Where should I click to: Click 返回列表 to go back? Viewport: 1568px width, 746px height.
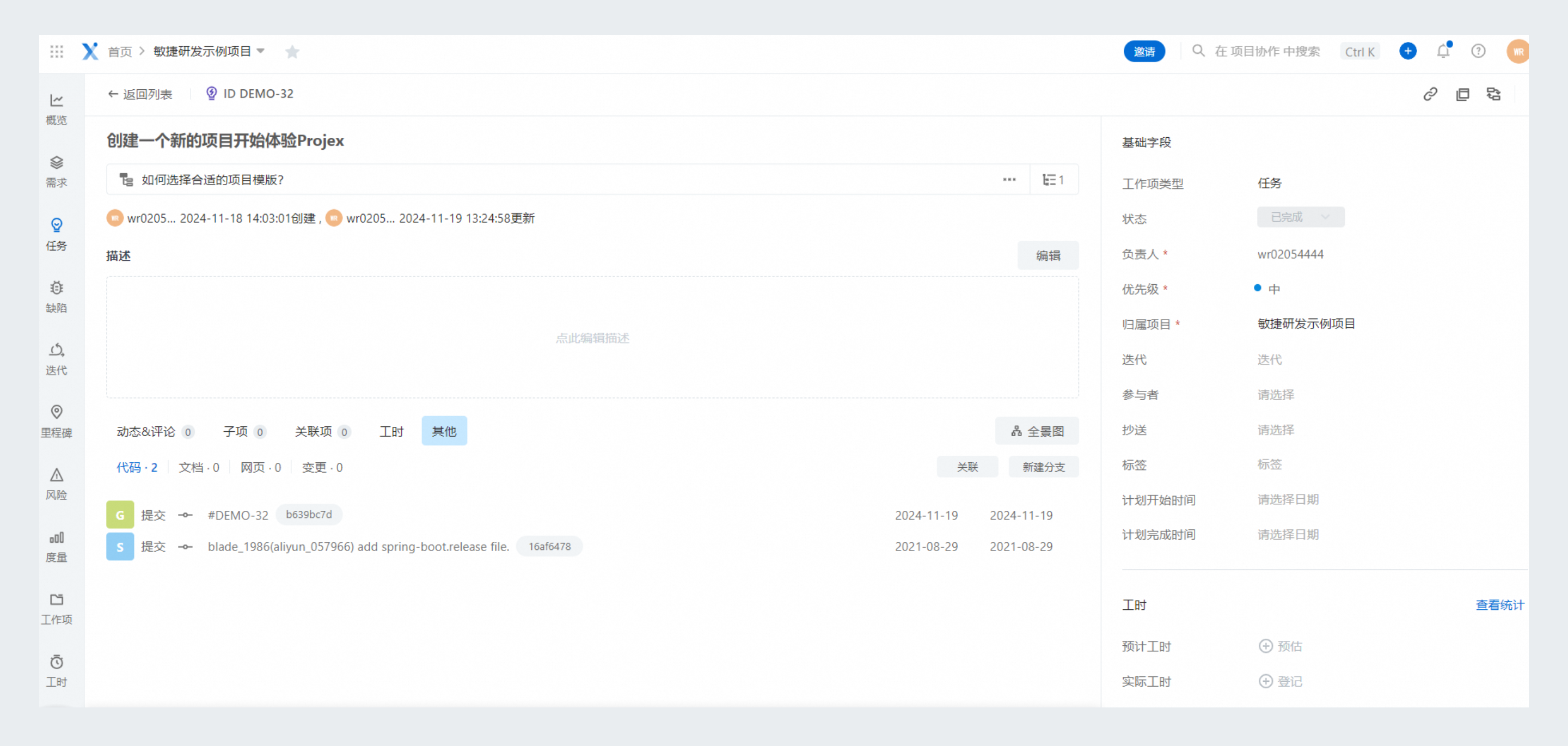coord(140,94)
